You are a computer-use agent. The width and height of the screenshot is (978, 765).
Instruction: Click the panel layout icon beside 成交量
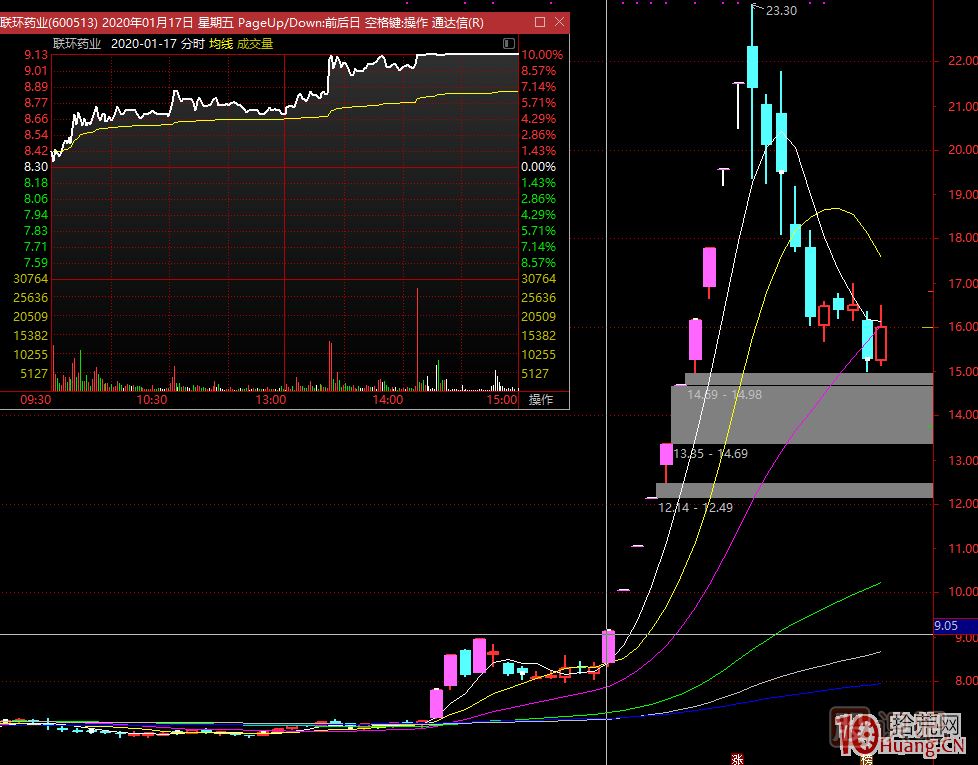510,43
